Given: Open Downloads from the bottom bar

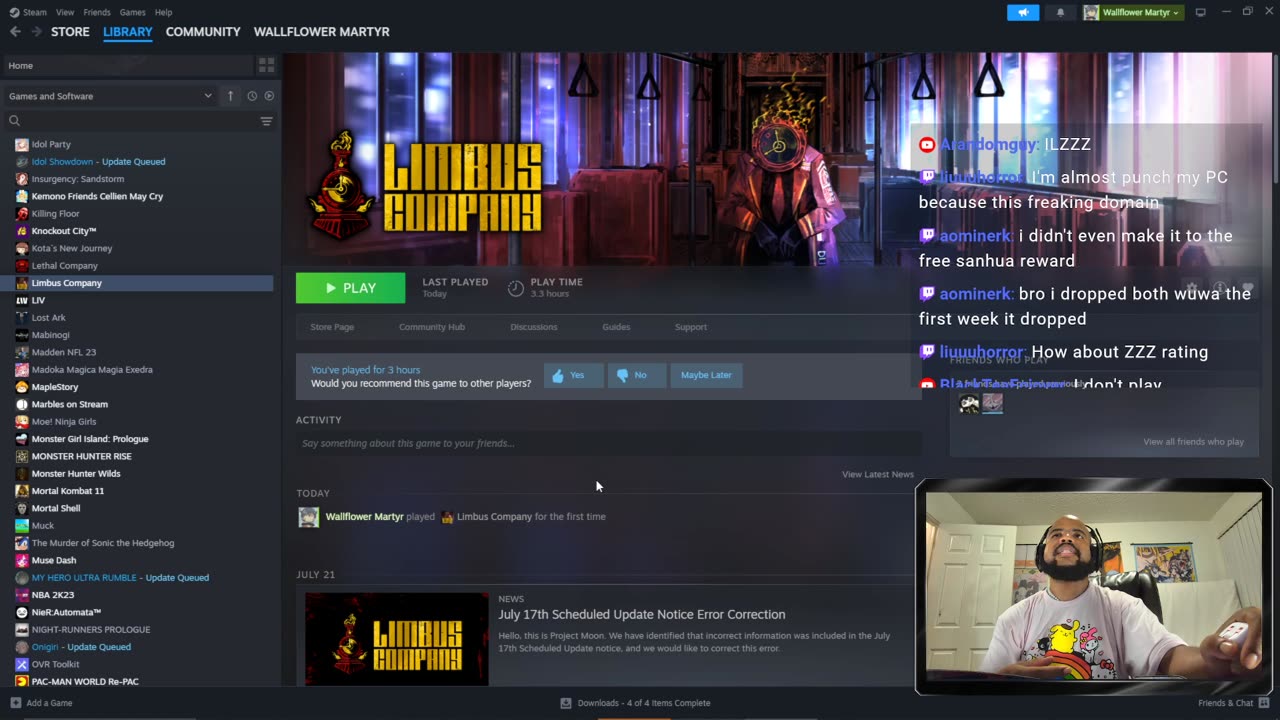Looking at the screenshot, I should click(x=636, y=703).
